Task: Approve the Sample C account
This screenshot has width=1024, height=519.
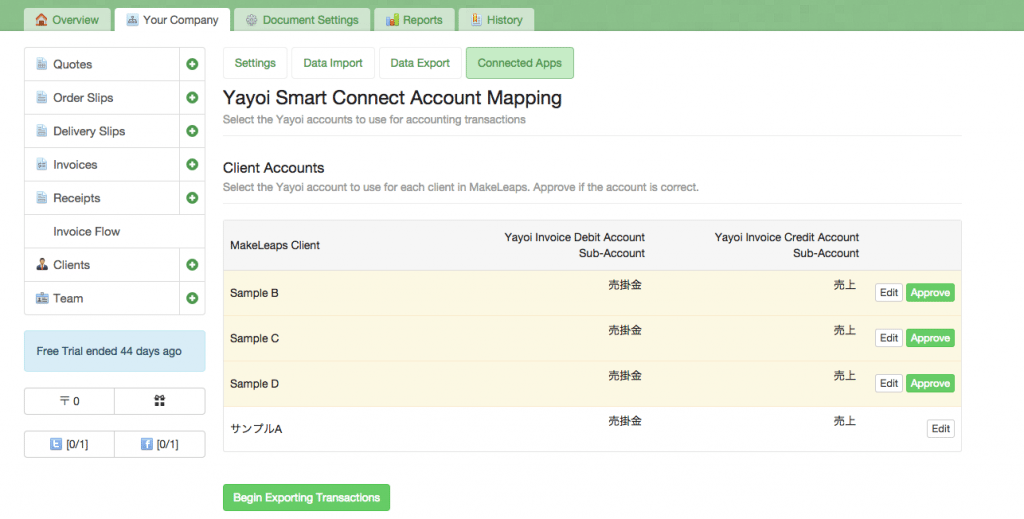Action: pyautogui.click(x=930, y=338)
